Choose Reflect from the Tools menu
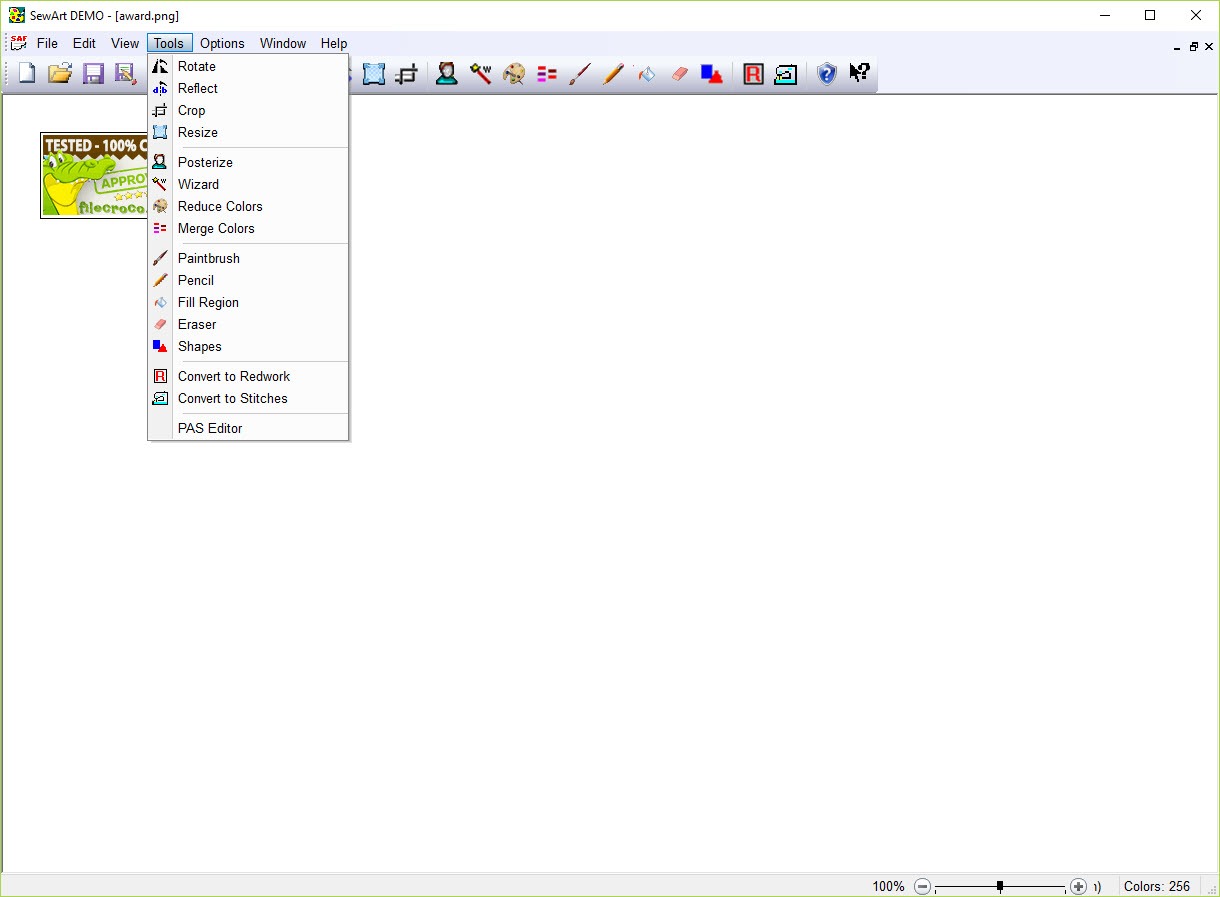Viewport: 1220px width, 897px height. [x=198, y=88]
